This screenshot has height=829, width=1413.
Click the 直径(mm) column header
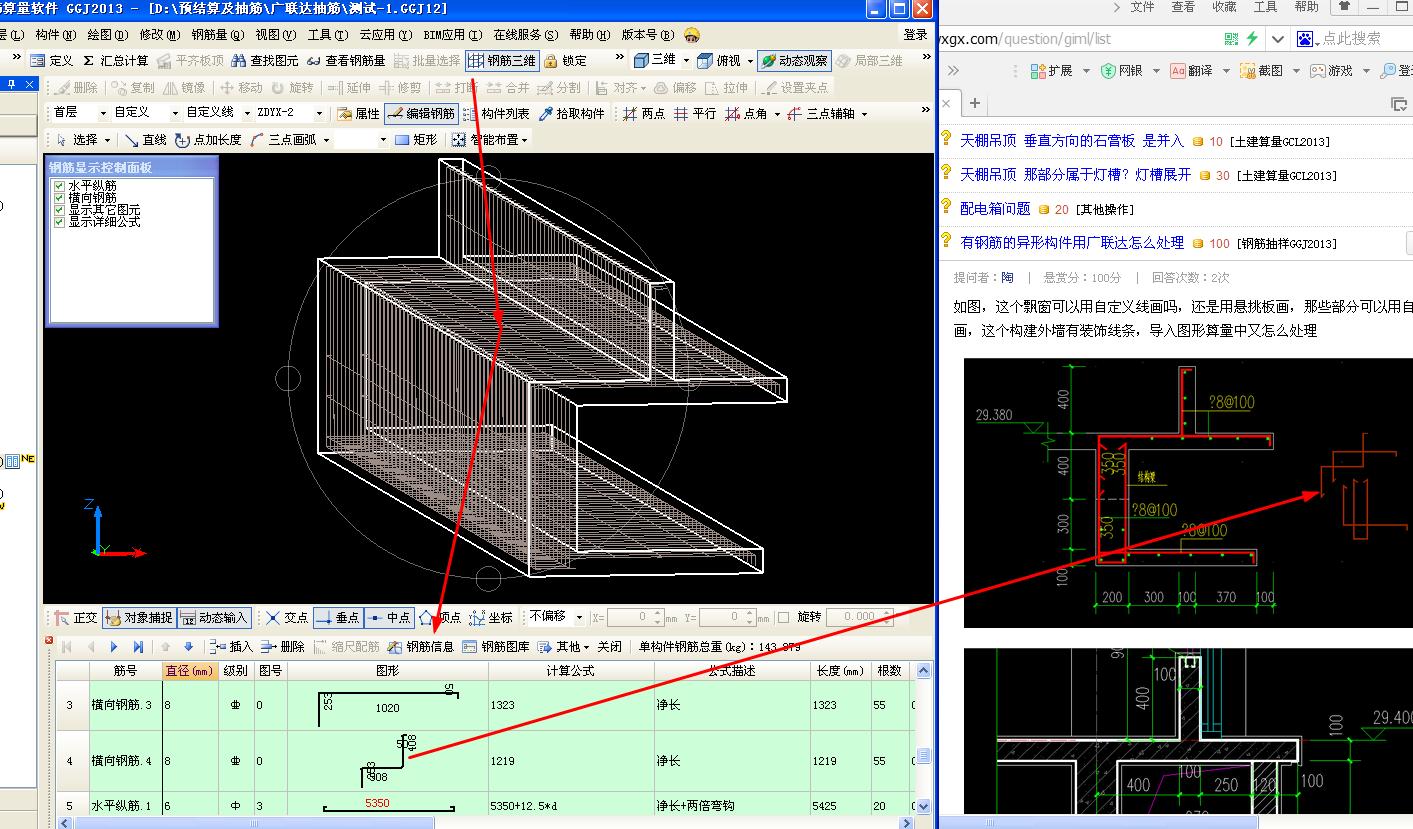(189, 670)
